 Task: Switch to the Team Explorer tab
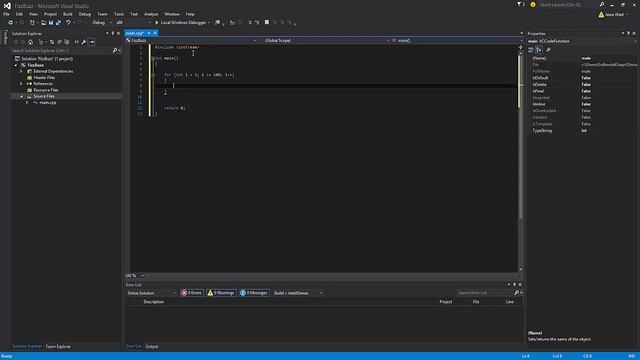pyautogui.click(x=58, y=346)
